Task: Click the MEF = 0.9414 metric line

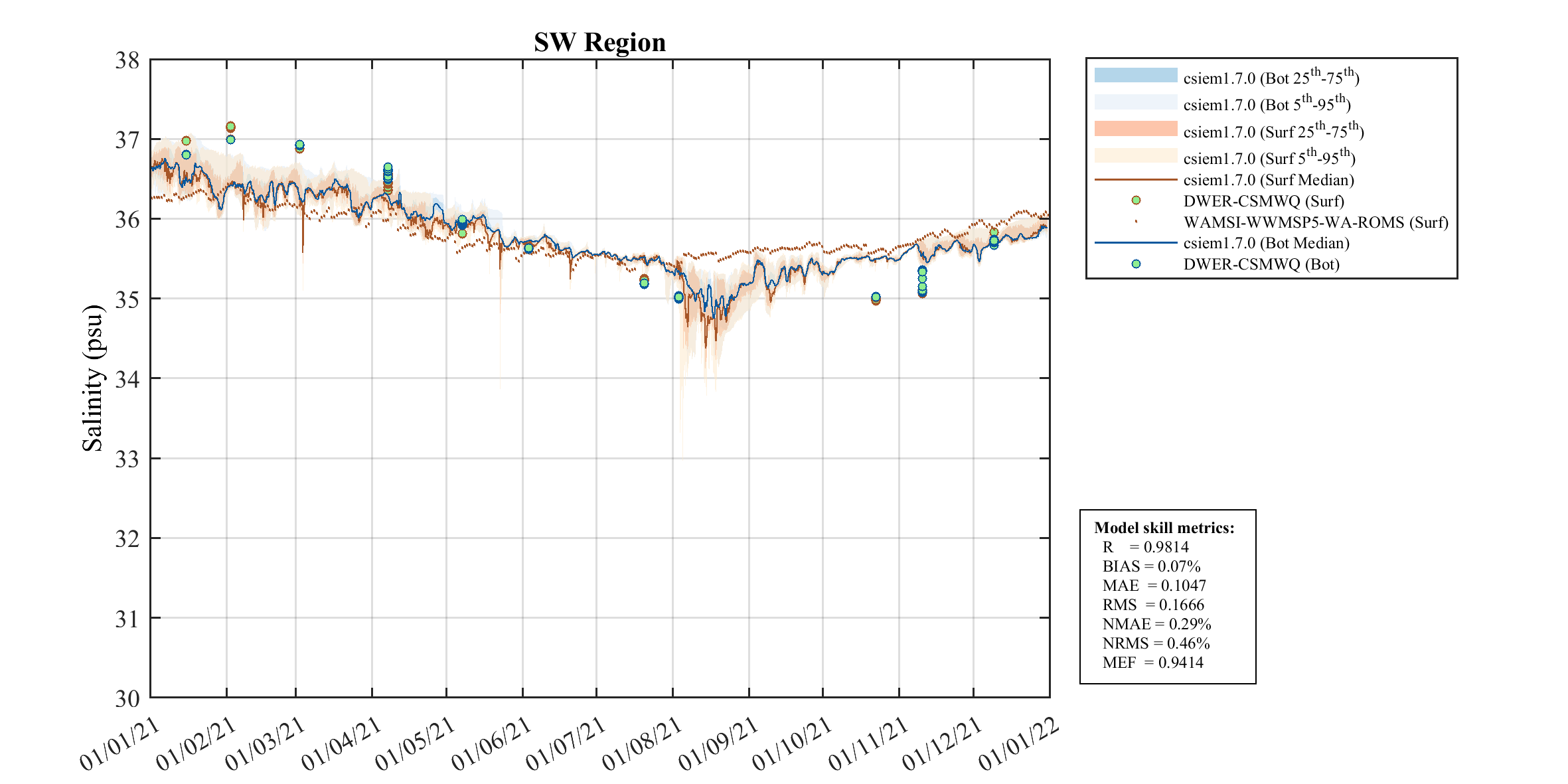Action: (x=1152, y=663)
